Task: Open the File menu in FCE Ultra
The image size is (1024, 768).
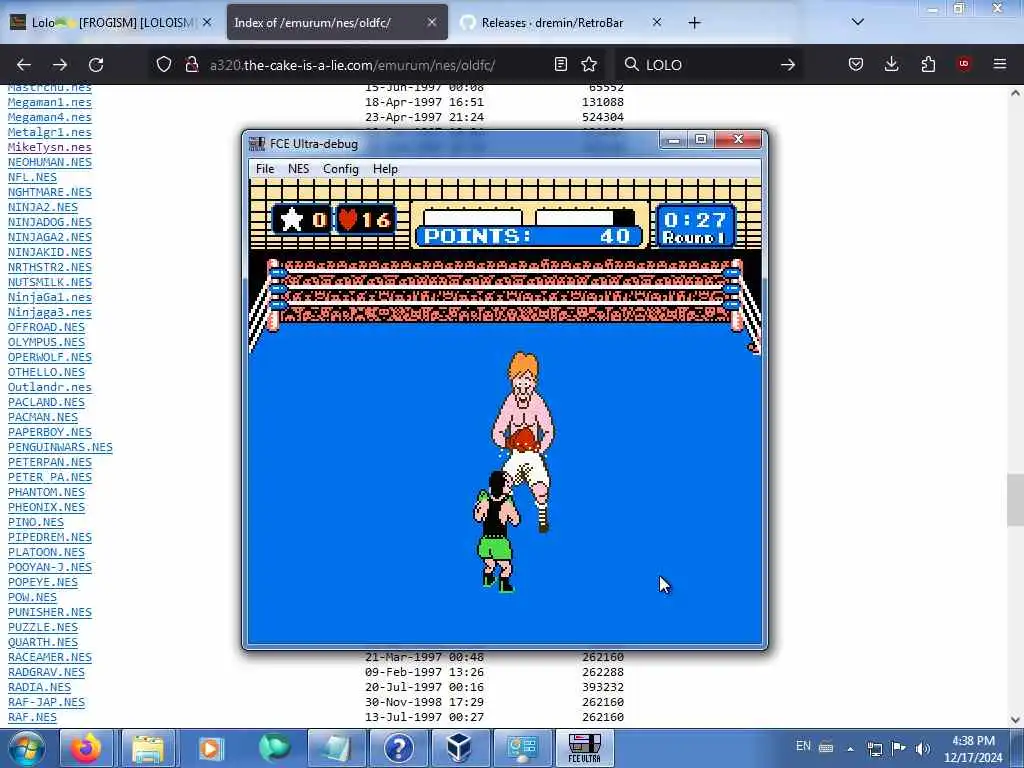Action: point(264,168)
